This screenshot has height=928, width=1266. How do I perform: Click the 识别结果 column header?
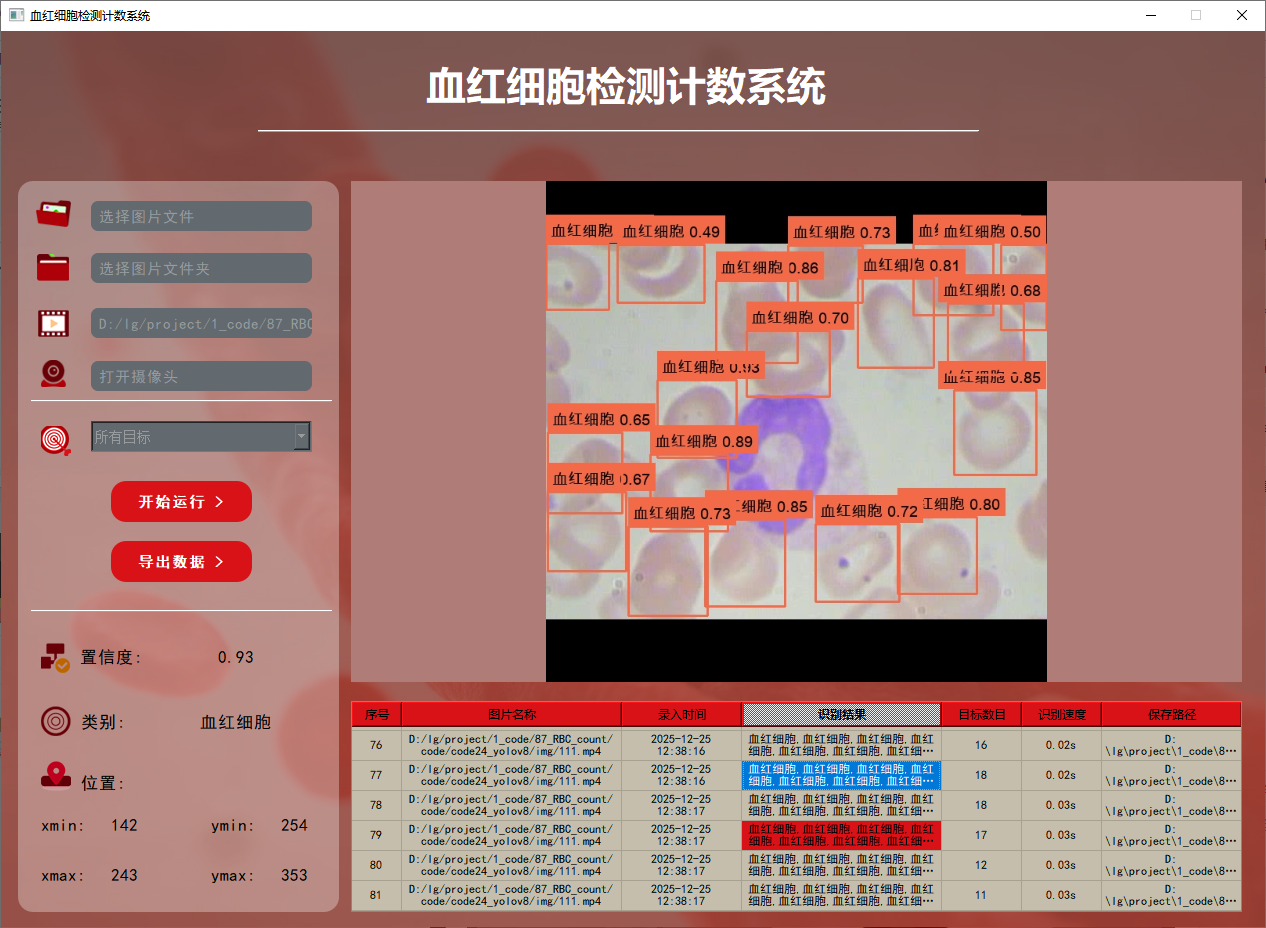(x=841, y=714)
